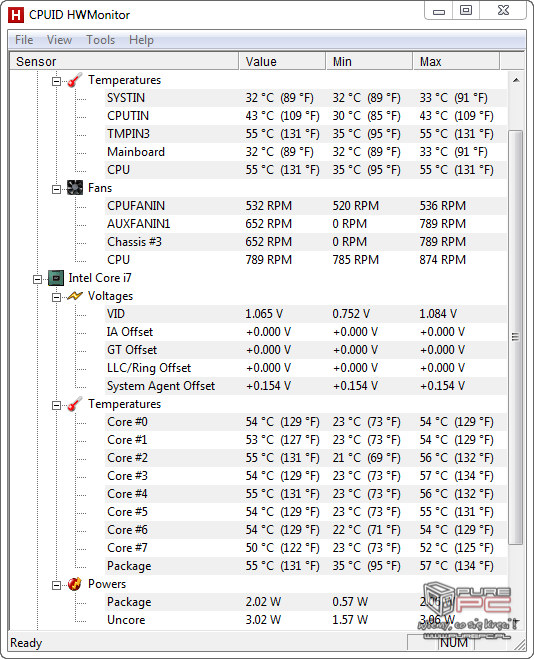Select the Core #1 temperature row
Image resolution: width=534 pixels, height=659 pixels.
click(x=305, y=440)
